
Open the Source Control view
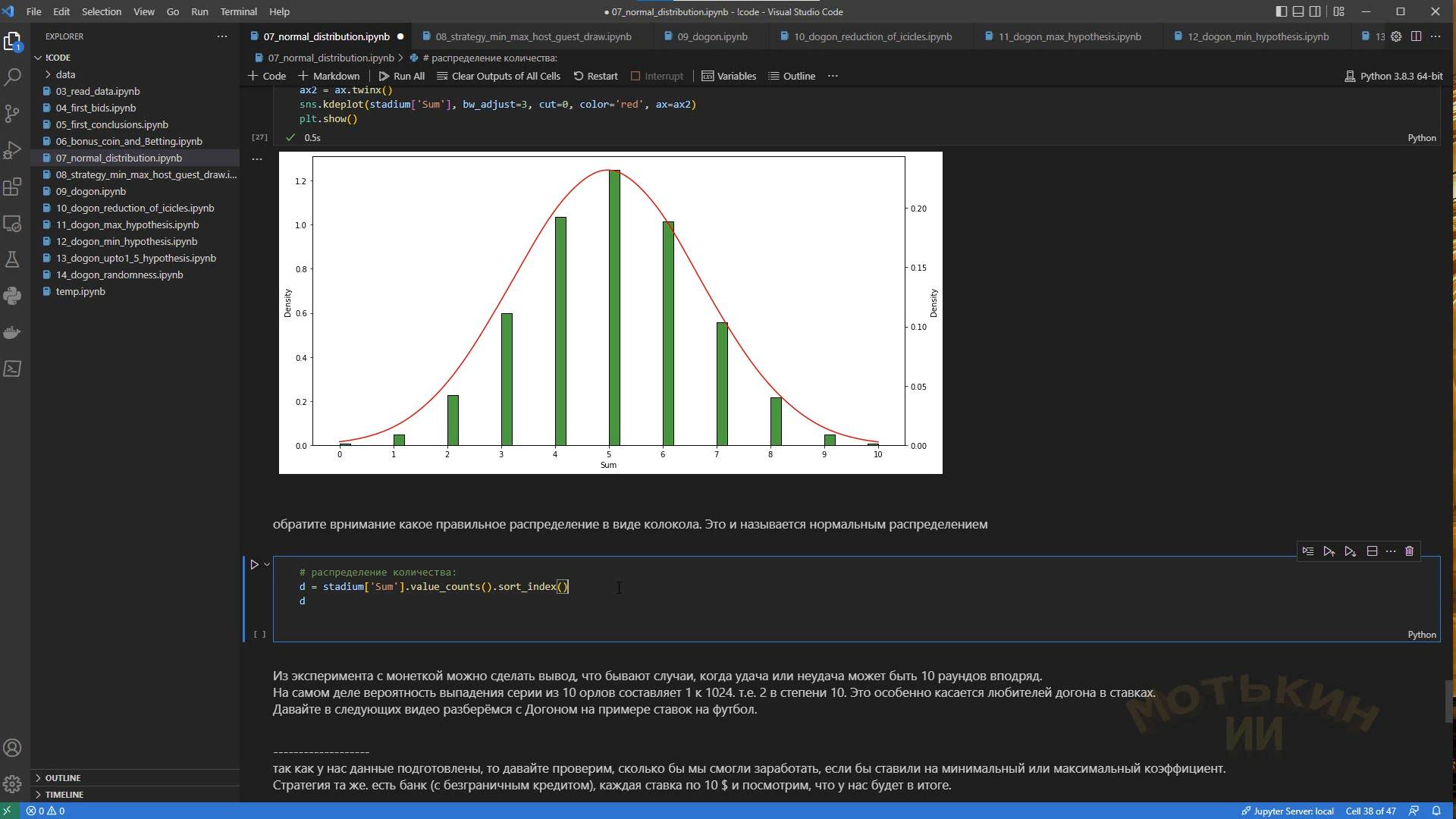(12, 114)
